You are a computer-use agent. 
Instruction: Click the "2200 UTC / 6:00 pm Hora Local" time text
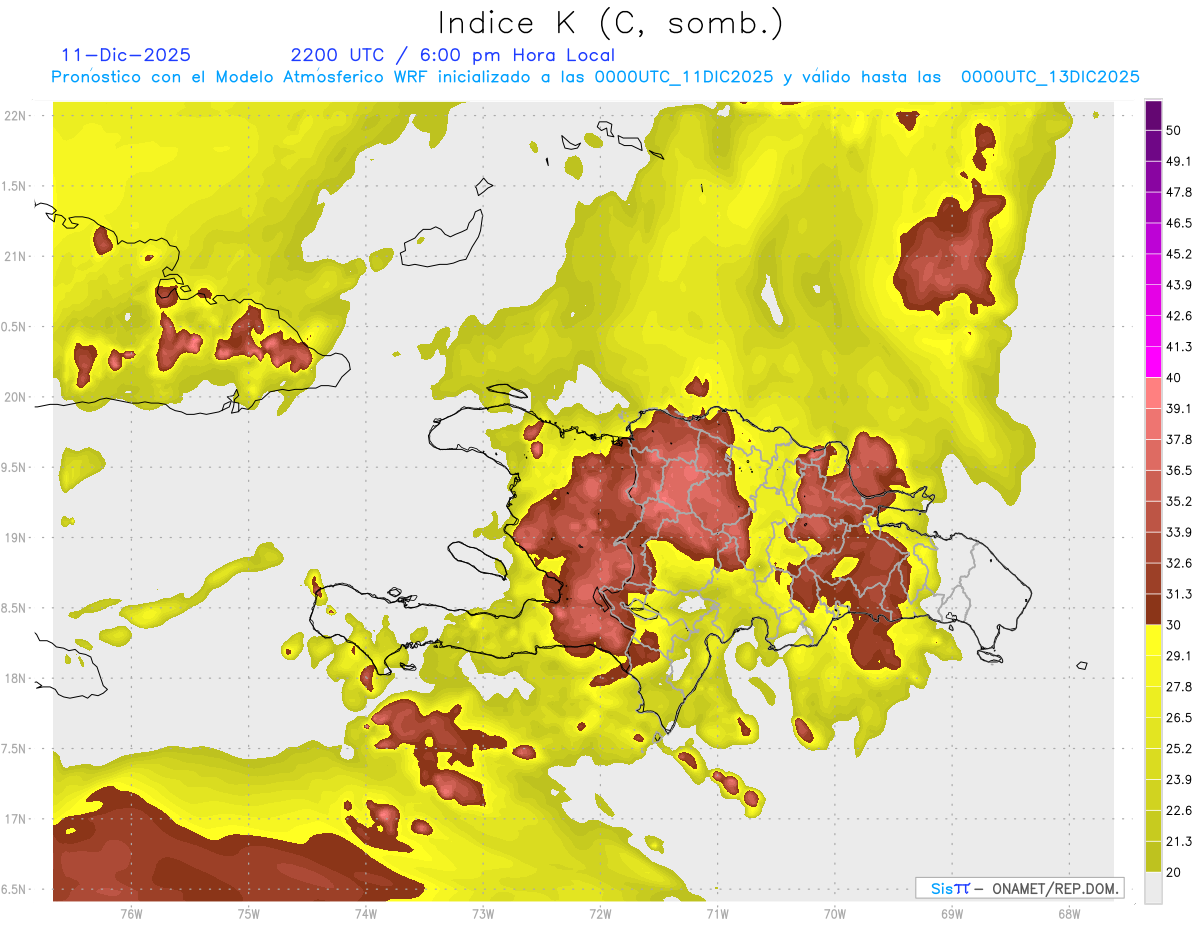click(x=452, y=55)
